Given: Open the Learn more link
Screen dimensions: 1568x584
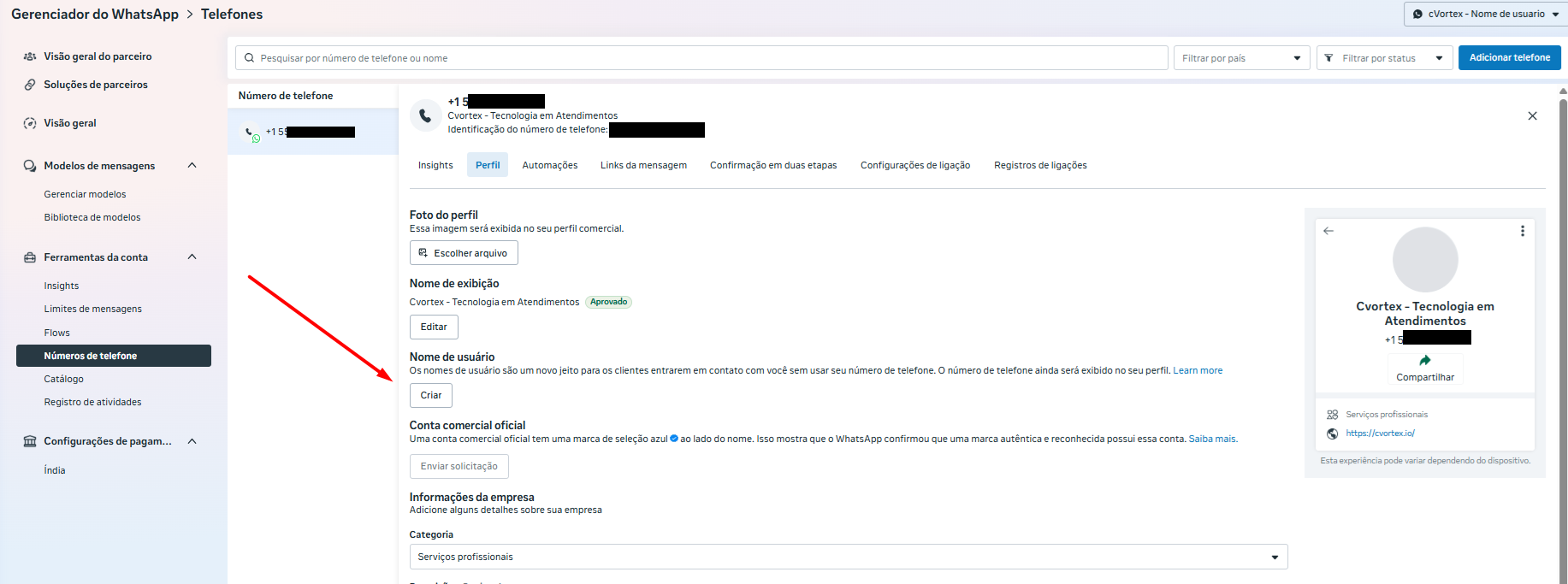Looking at the screenshot, I should 1198,370.
